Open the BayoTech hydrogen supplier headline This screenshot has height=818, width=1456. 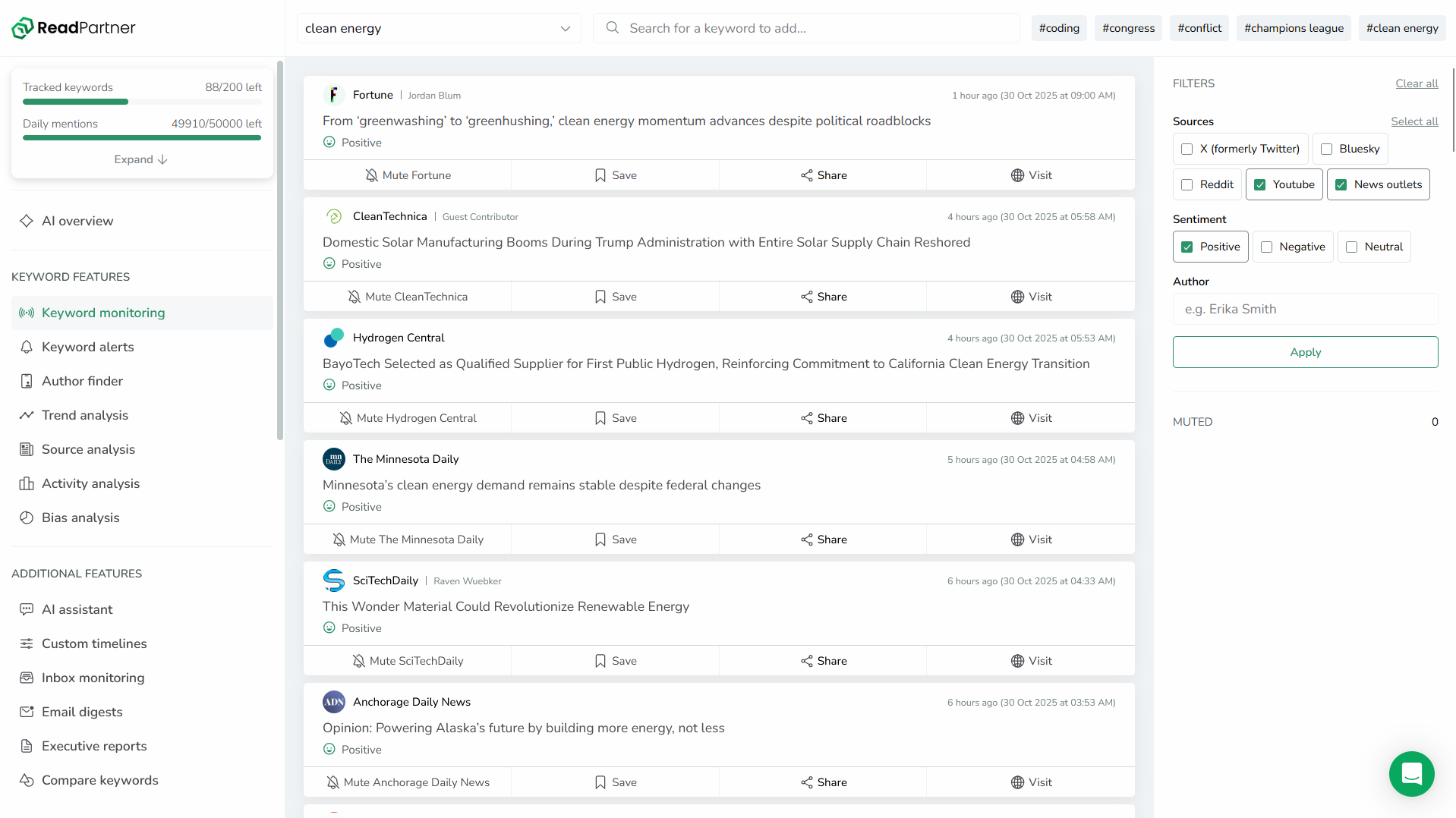pyautogui.click(x=706, y=363)
